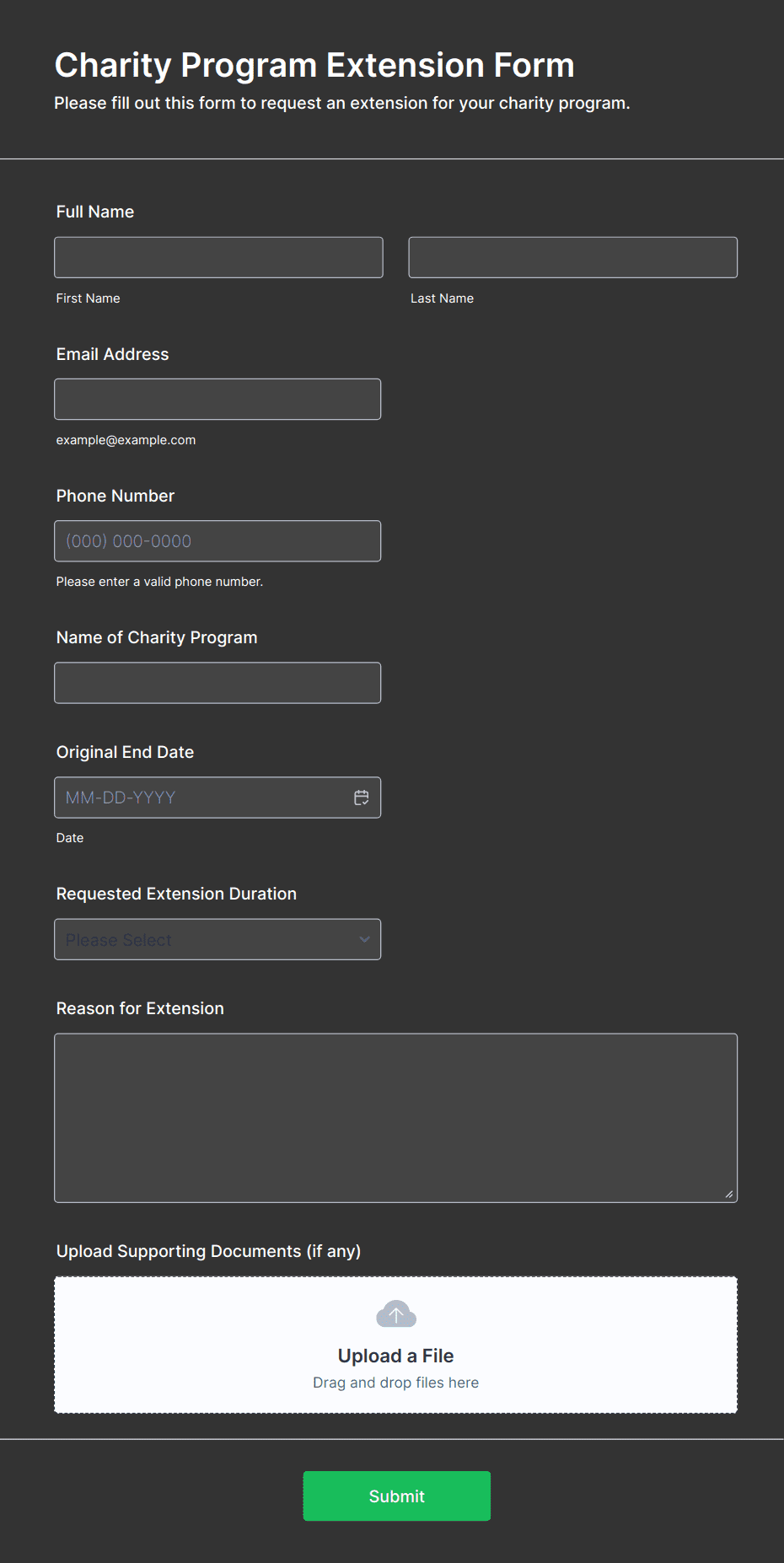Click the cloud upload icon
Screen dimensions: 784x1563
pos(396,1313)
